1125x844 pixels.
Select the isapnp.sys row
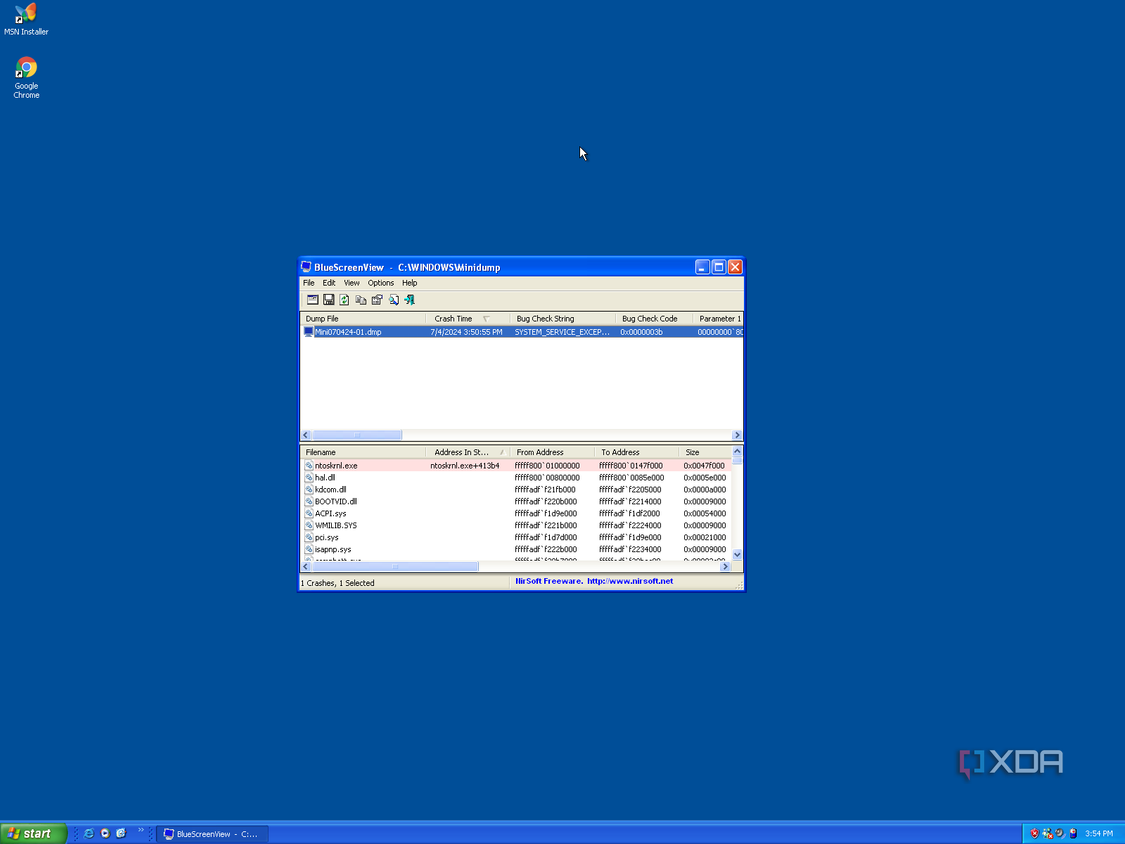[x=516, y=550]
